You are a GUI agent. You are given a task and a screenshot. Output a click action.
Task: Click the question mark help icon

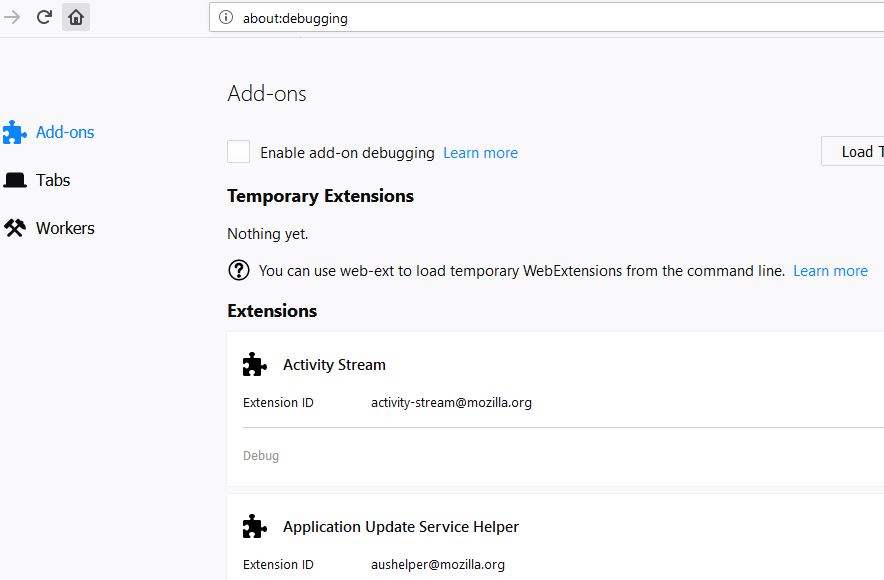pos(238,270)
